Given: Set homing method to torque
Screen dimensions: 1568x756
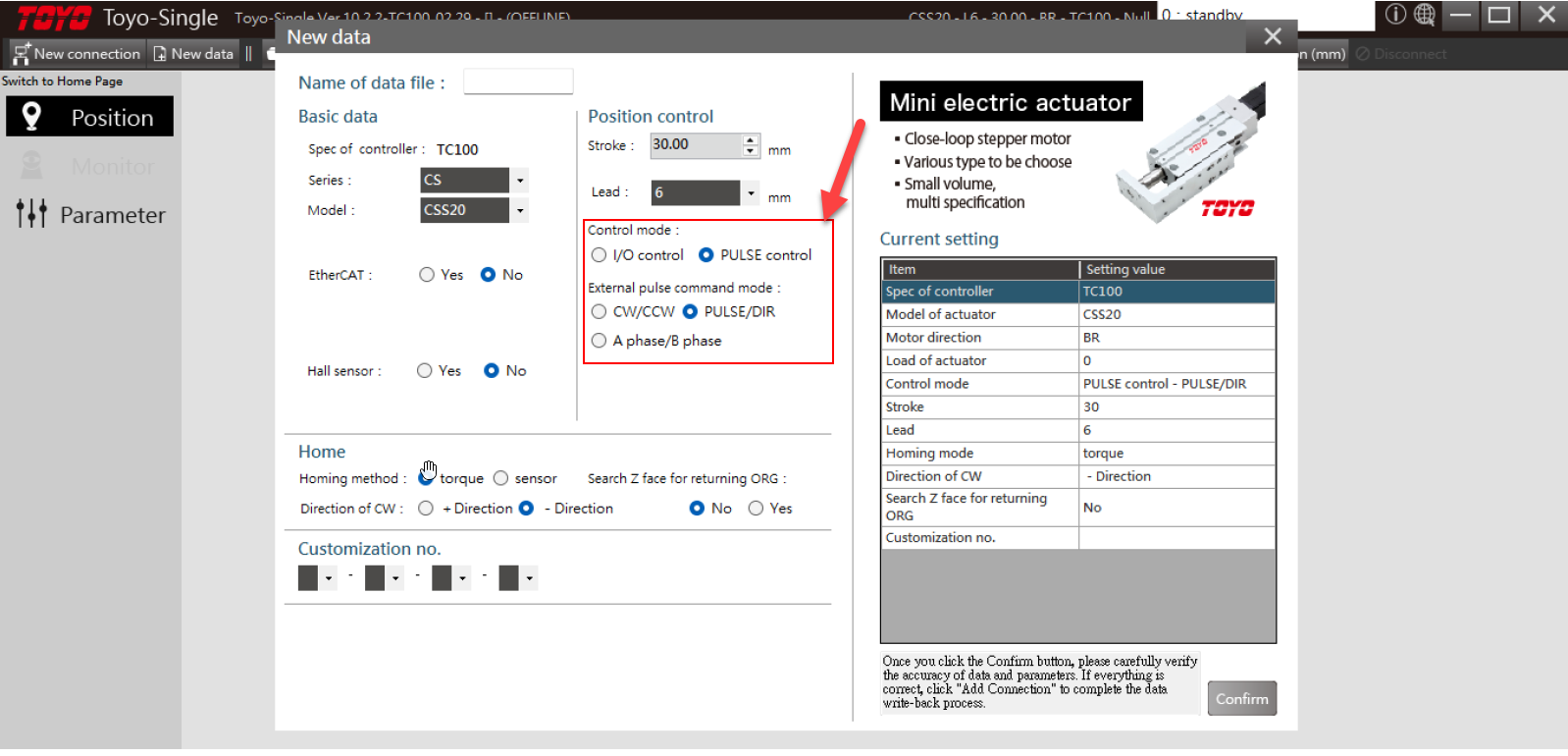Looking at the screenshot, I should (x=426, y=478).
